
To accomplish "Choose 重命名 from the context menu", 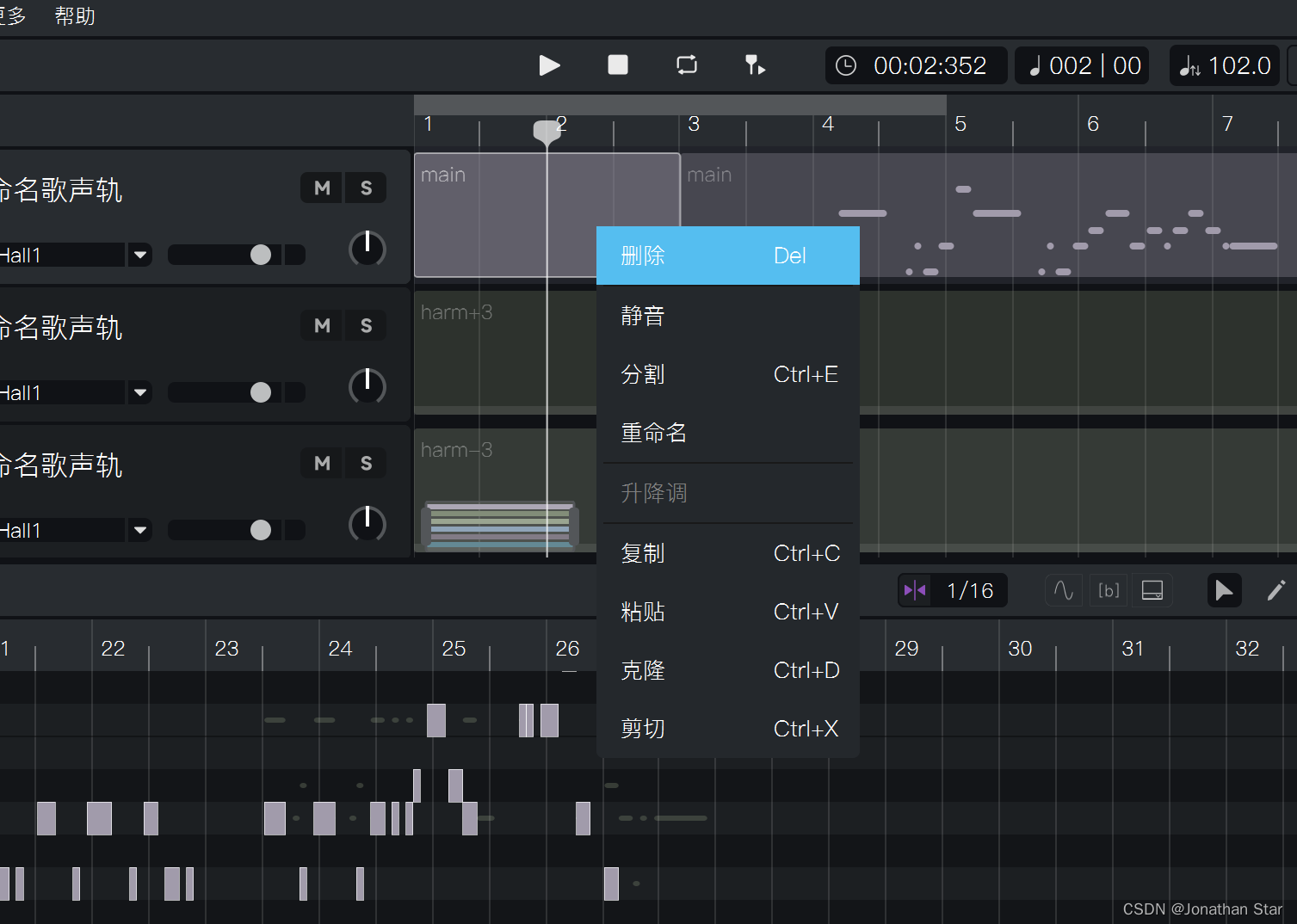I will click(728, 433).
